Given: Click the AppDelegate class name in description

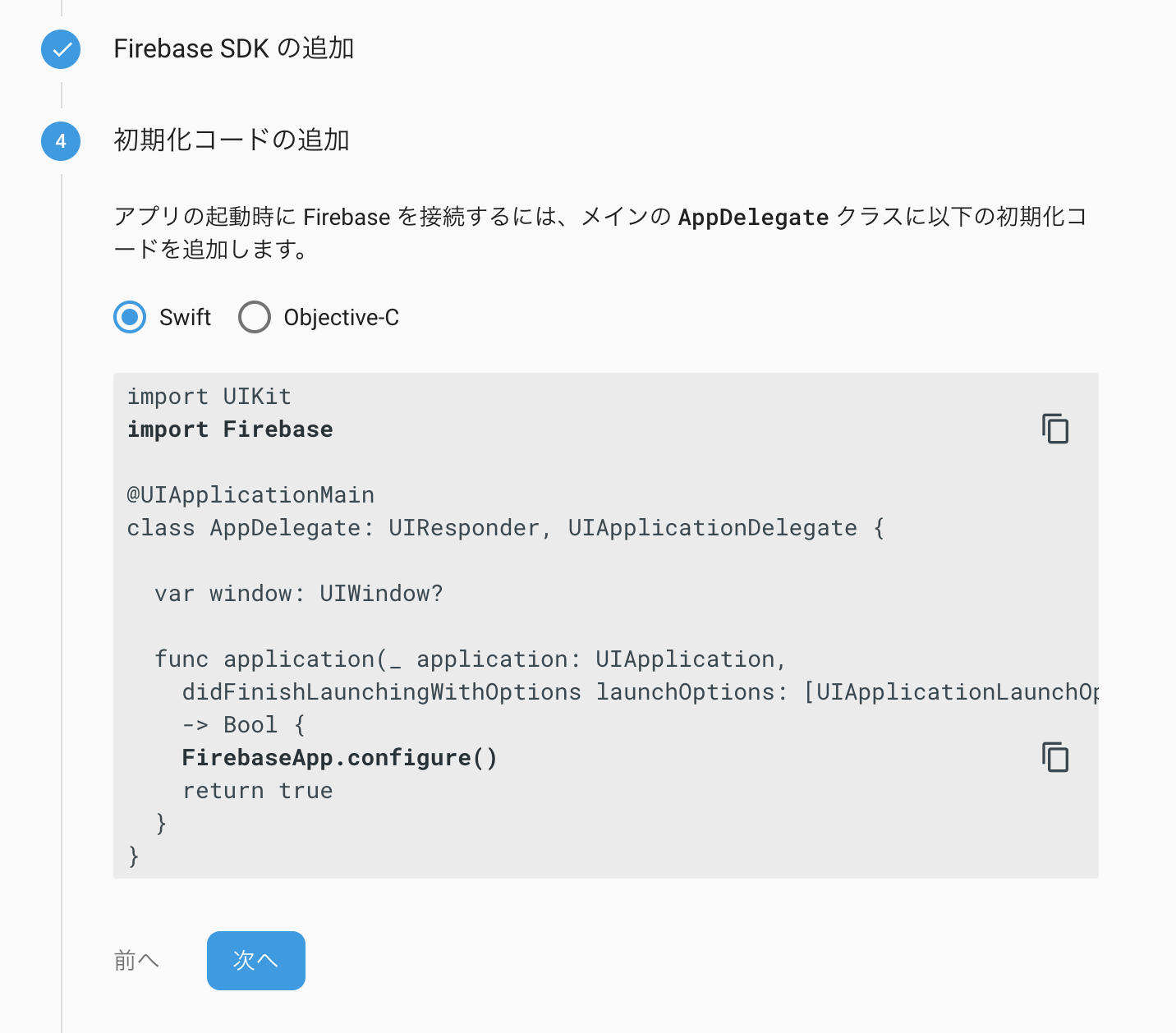Looking at the screenshot, I should click(x=753, y=218).
